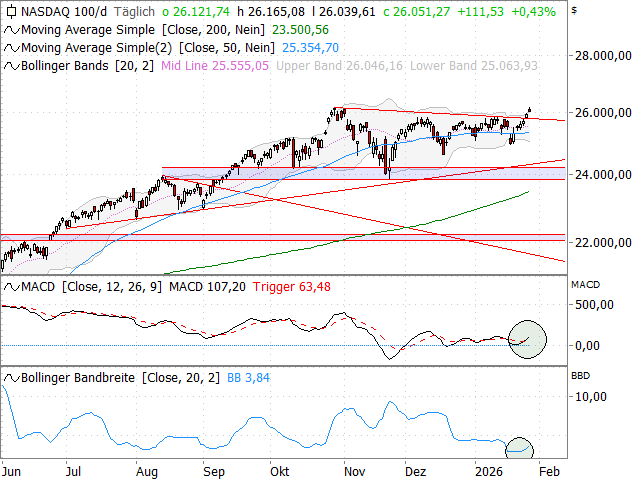Click the circled MACD crossover highlight
Image resolution: width=640 pixels, height=480 pixels.
pos(527,340)
